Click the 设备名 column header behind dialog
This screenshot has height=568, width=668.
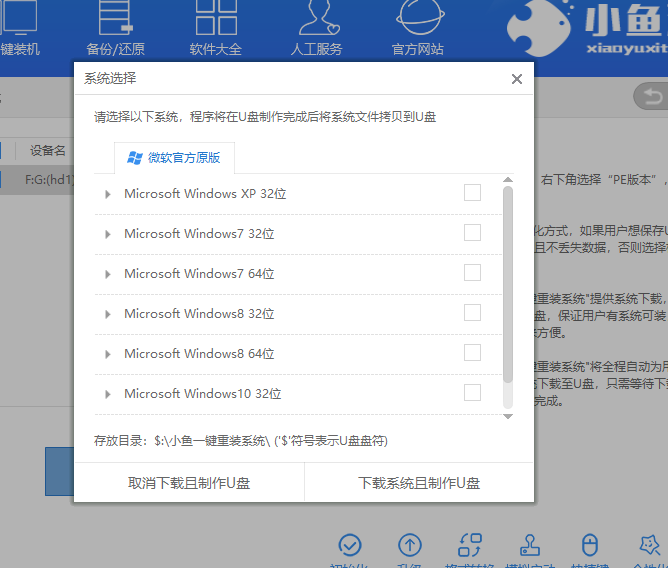[x=48, y=150]
